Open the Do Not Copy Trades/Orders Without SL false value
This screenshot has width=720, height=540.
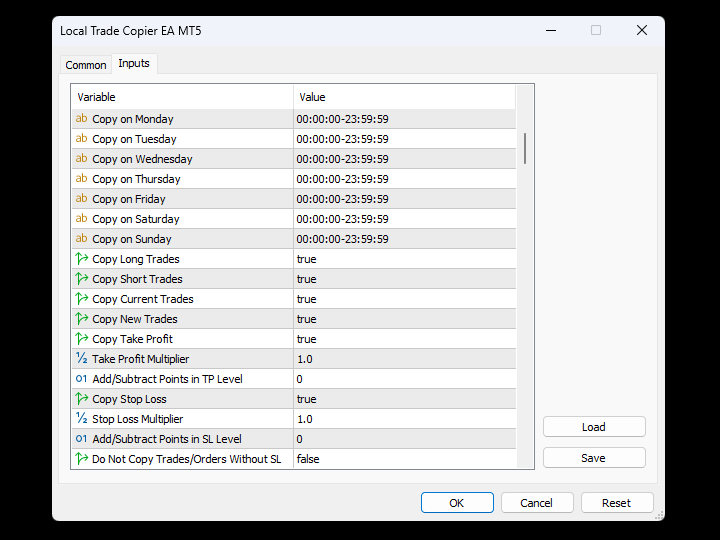(x=405, y=459)
